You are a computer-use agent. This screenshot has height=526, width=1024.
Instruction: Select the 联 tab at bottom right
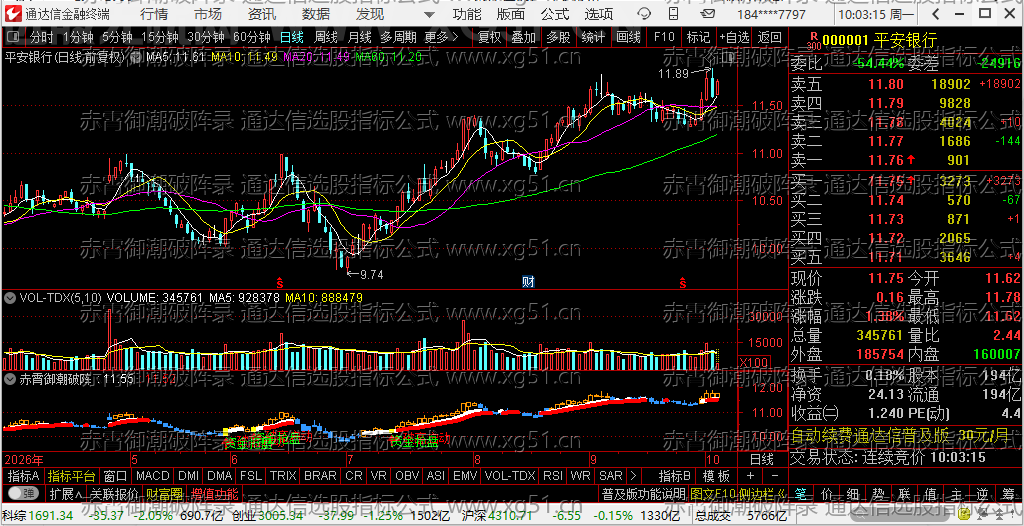904,493
